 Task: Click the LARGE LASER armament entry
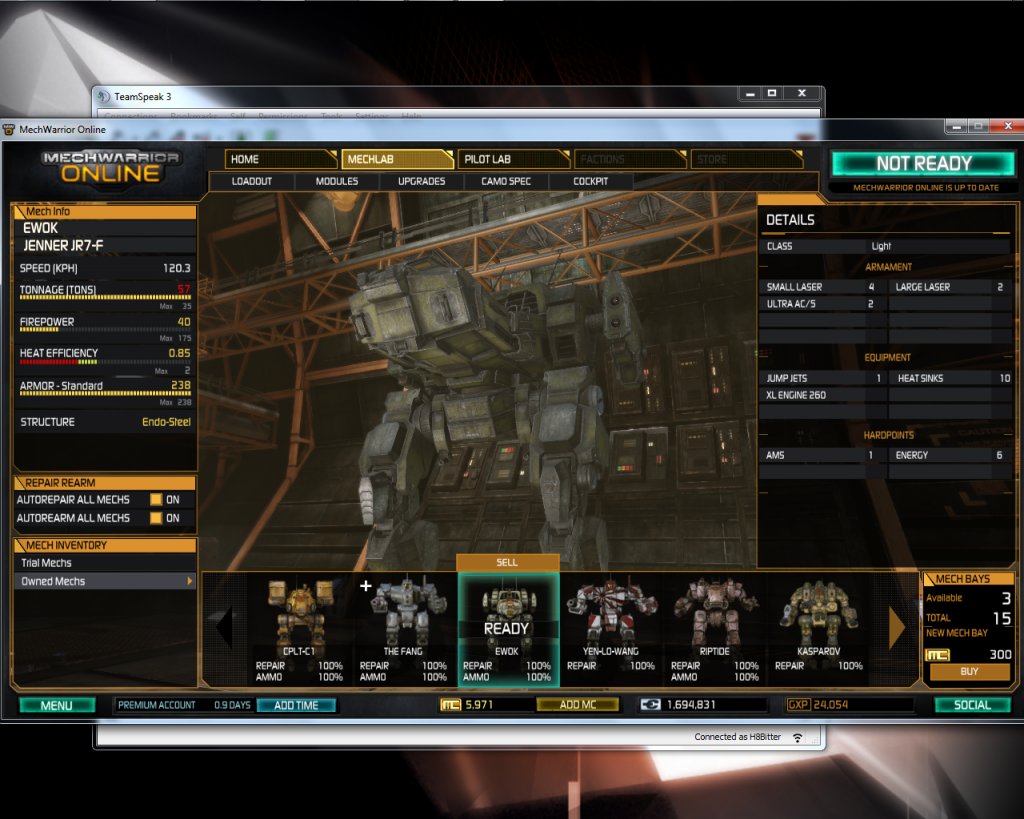click(950, 287)
